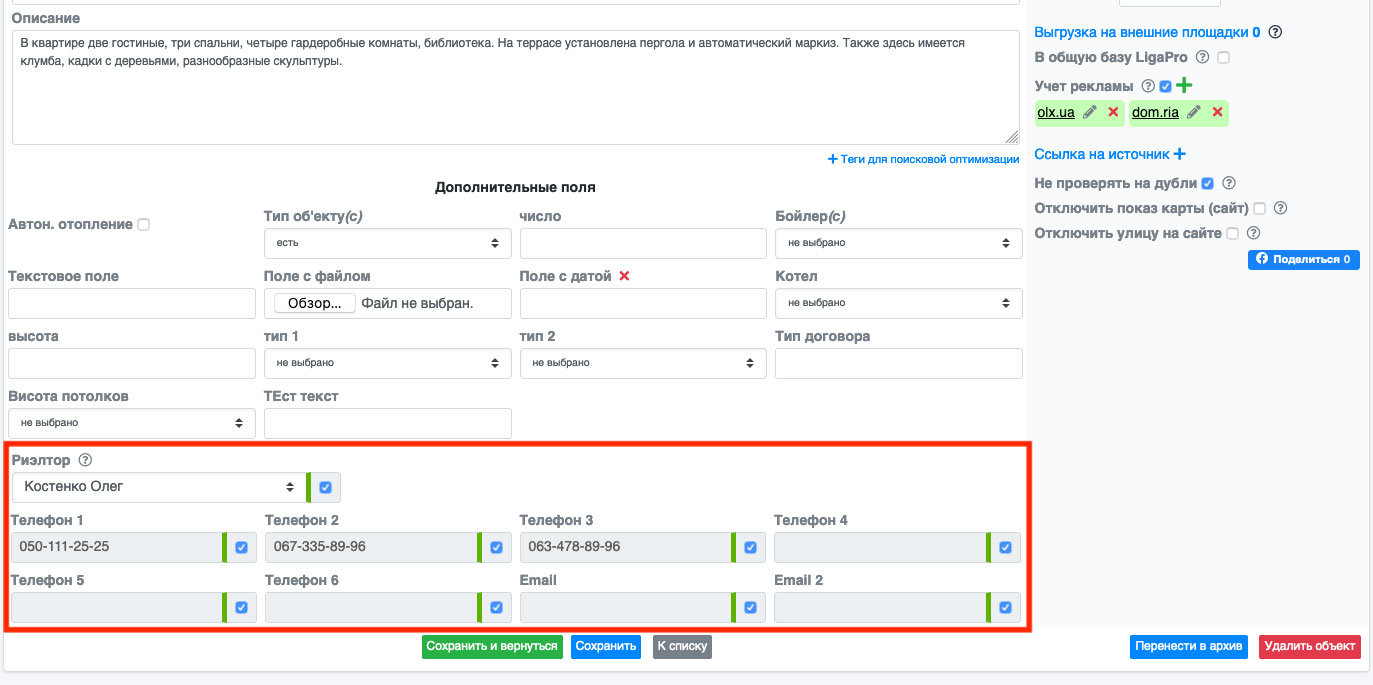Uncheck Не проверять на дубли checkbox
The image size is (1373, 685).
[1208, 183]
